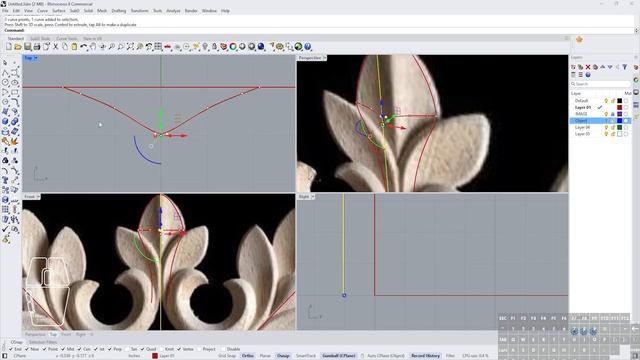Toggle the Mid osnap checkbox
This screenshot has height=360, width=640.
63,349
